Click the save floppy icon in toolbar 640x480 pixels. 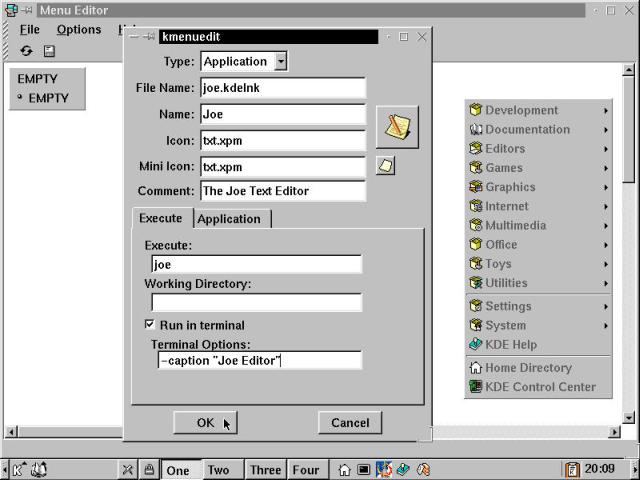click(x=49, y=51)
